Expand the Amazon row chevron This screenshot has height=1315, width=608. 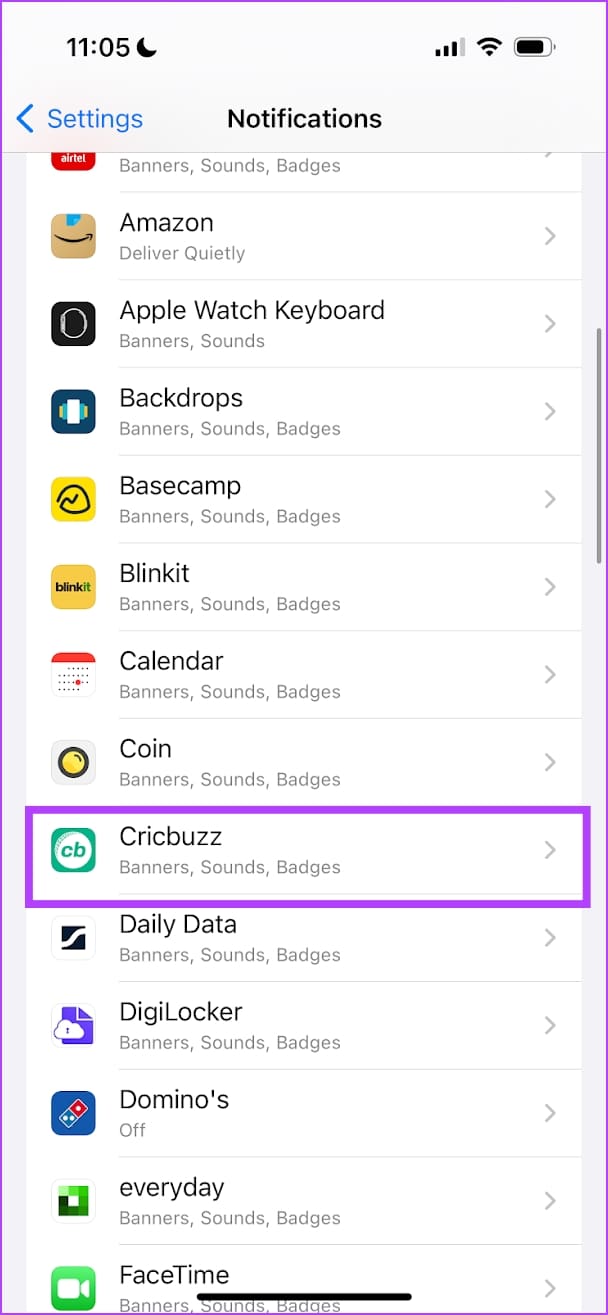549,236
